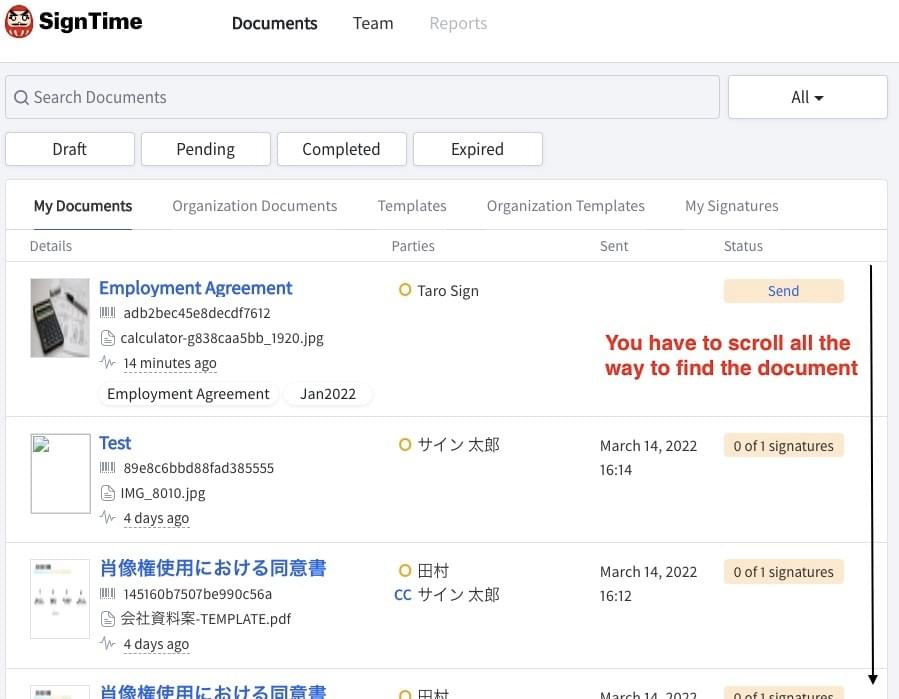The image size is (899, 699).
Task: Show Expired documents
Action: click(x=478, y=149)
